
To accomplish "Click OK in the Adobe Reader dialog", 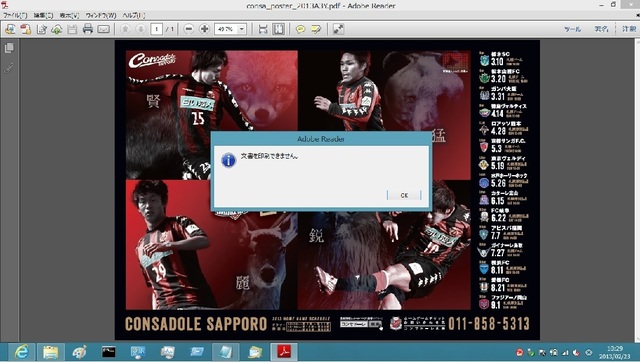I will pos(404,195).
